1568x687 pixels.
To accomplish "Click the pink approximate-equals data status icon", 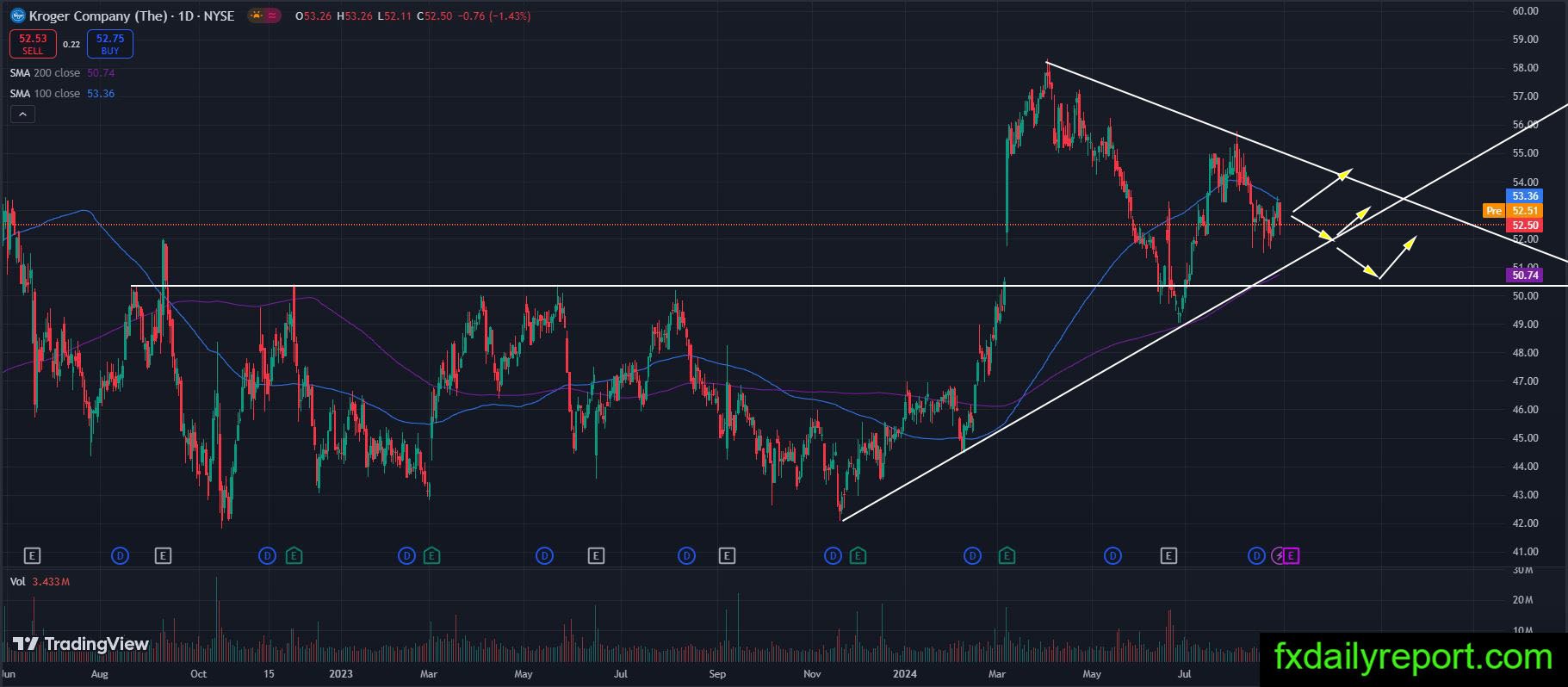I will tap(272, 15).
